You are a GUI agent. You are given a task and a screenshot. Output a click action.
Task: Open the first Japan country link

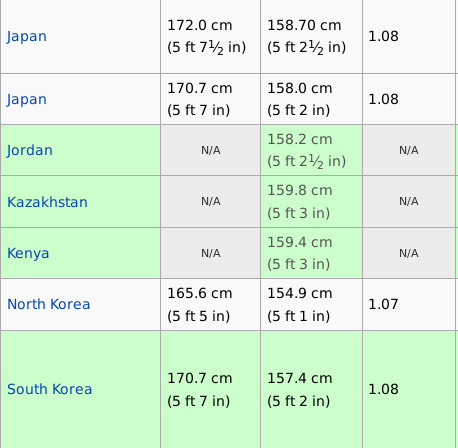pyautogui.click(x=27, y=36)
